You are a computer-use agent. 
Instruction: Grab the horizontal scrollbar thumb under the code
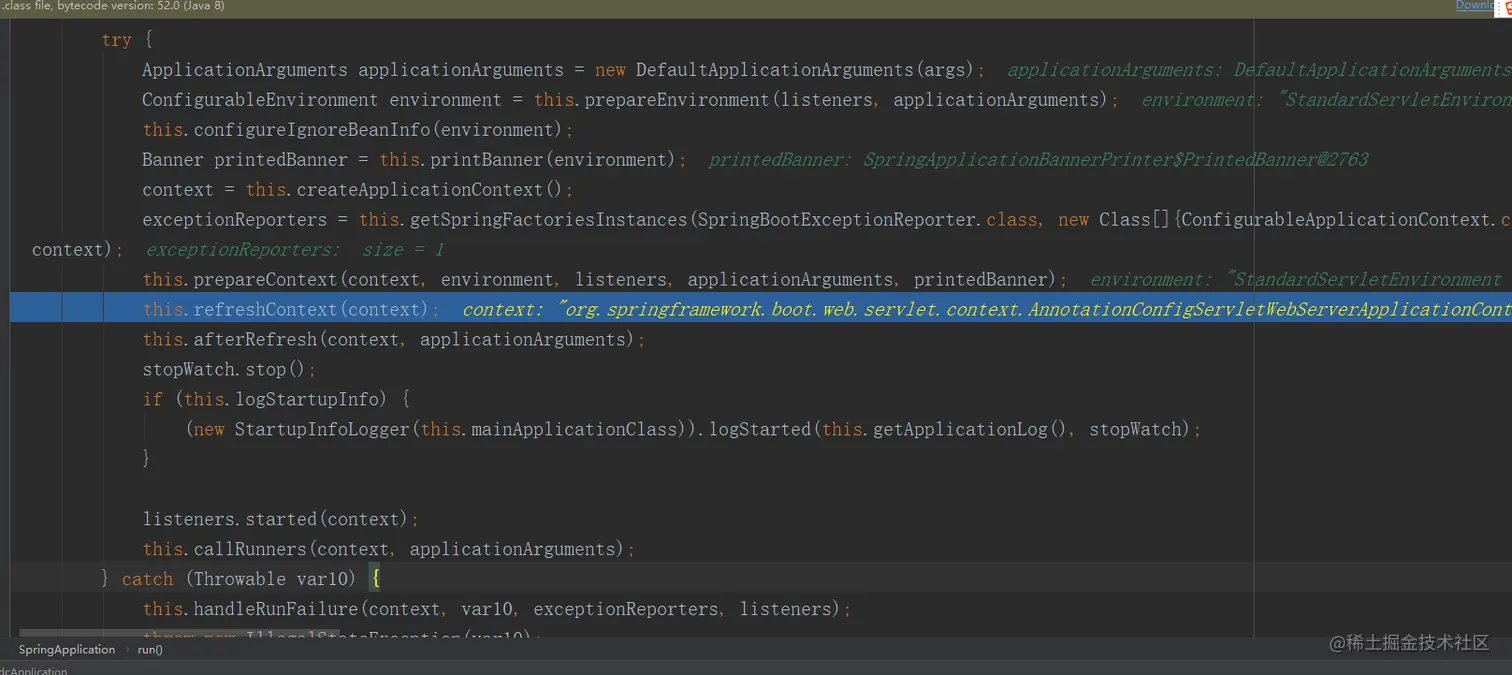coord(180,634)
